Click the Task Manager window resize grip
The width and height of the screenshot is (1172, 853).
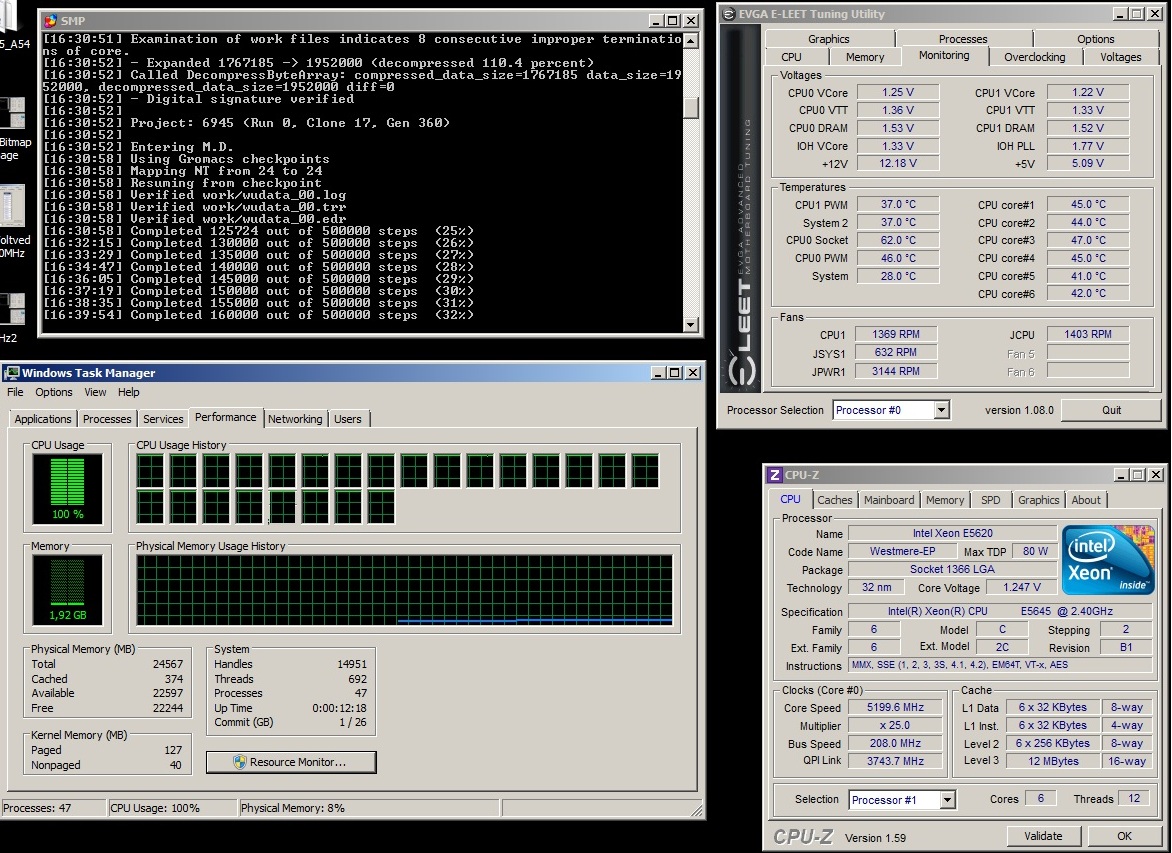697,810
